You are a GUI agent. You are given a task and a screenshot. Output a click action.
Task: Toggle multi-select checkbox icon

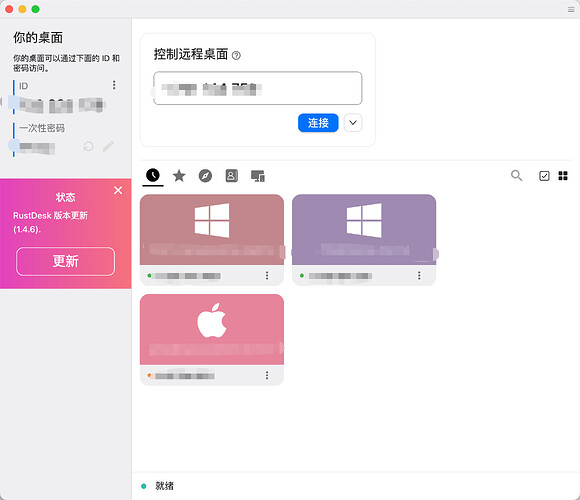544,176
